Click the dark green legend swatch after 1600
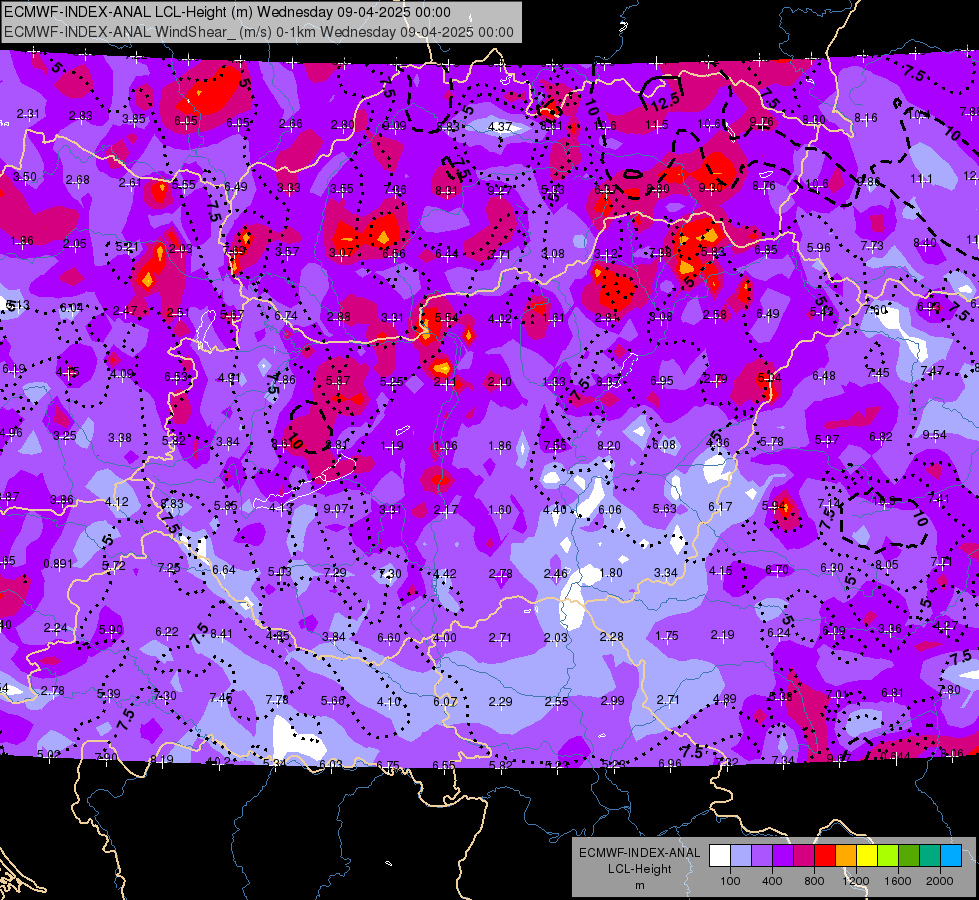 (x=909, y=856)
